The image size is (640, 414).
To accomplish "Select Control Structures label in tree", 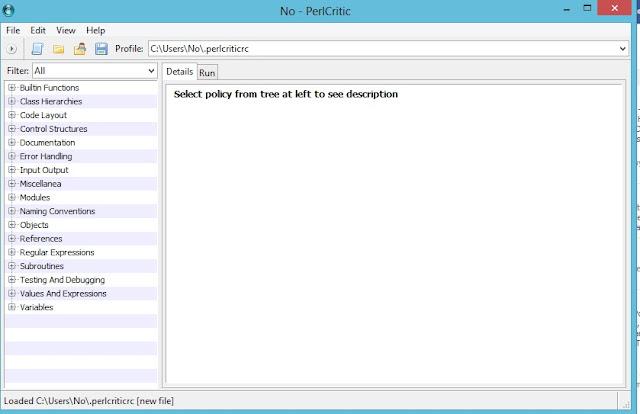I will coord(53,129).
